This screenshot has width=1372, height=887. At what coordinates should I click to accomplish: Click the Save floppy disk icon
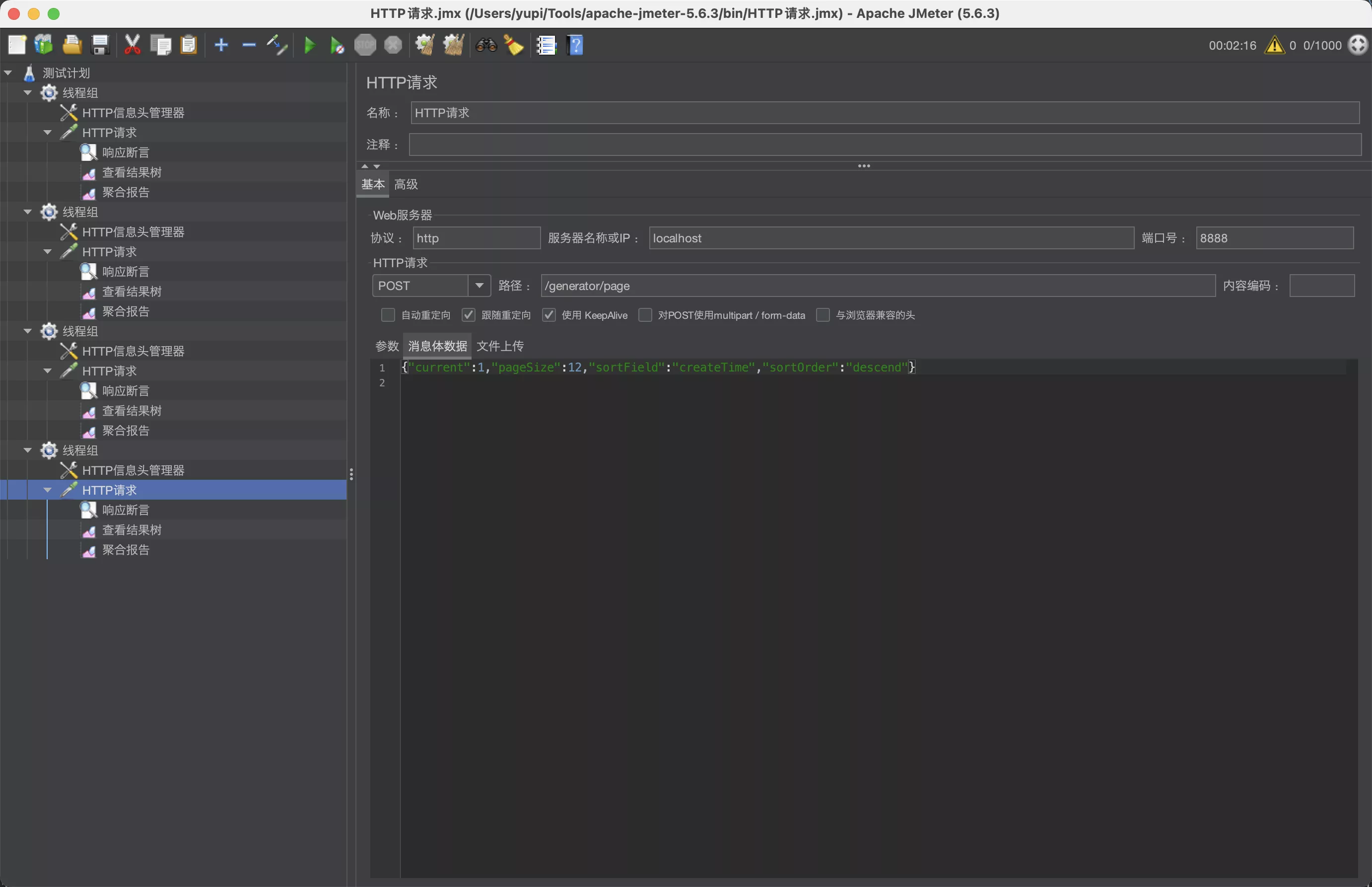(100, 45)
